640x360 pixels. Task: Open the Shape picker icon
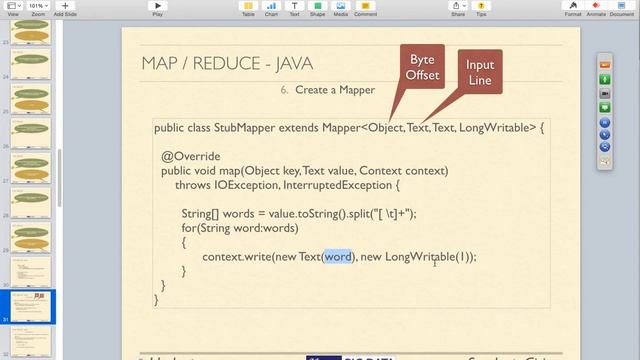click(318, 6)
